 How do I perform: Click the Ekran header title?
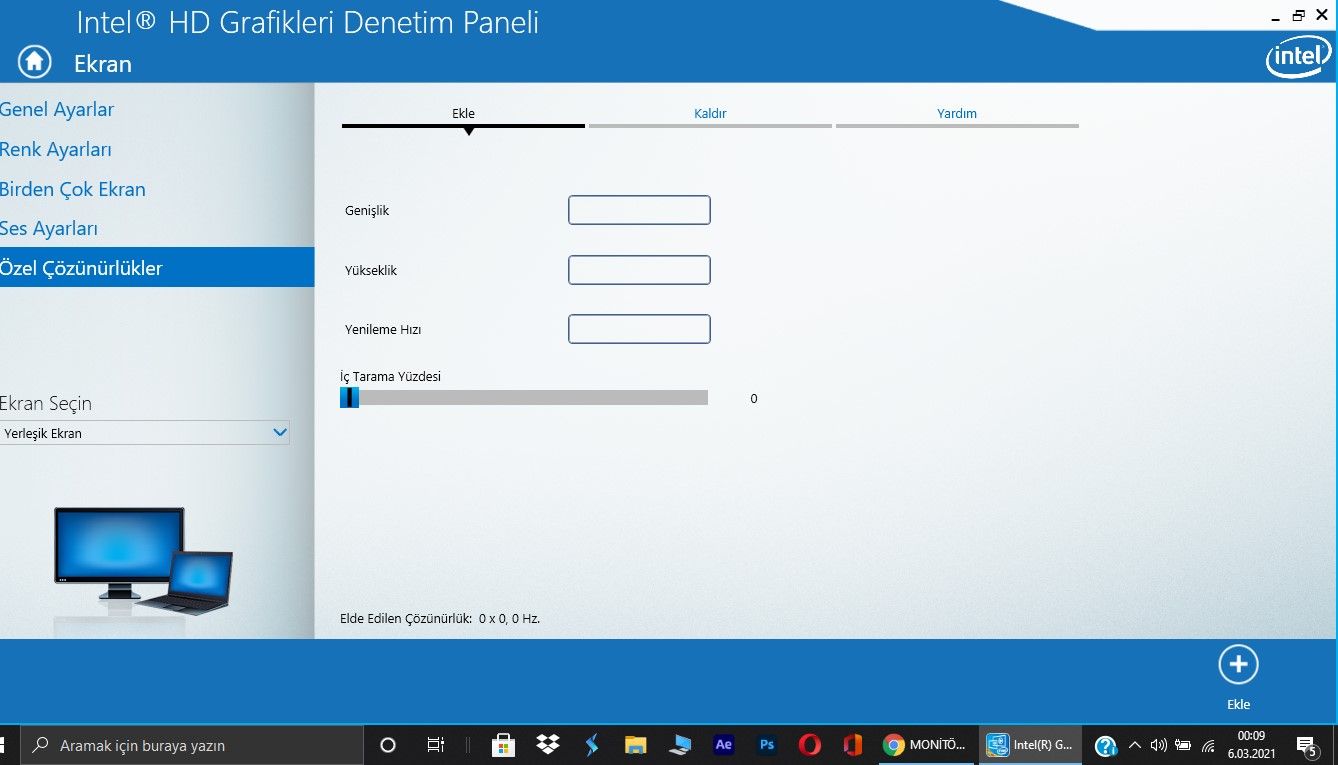tap(103, 63)
